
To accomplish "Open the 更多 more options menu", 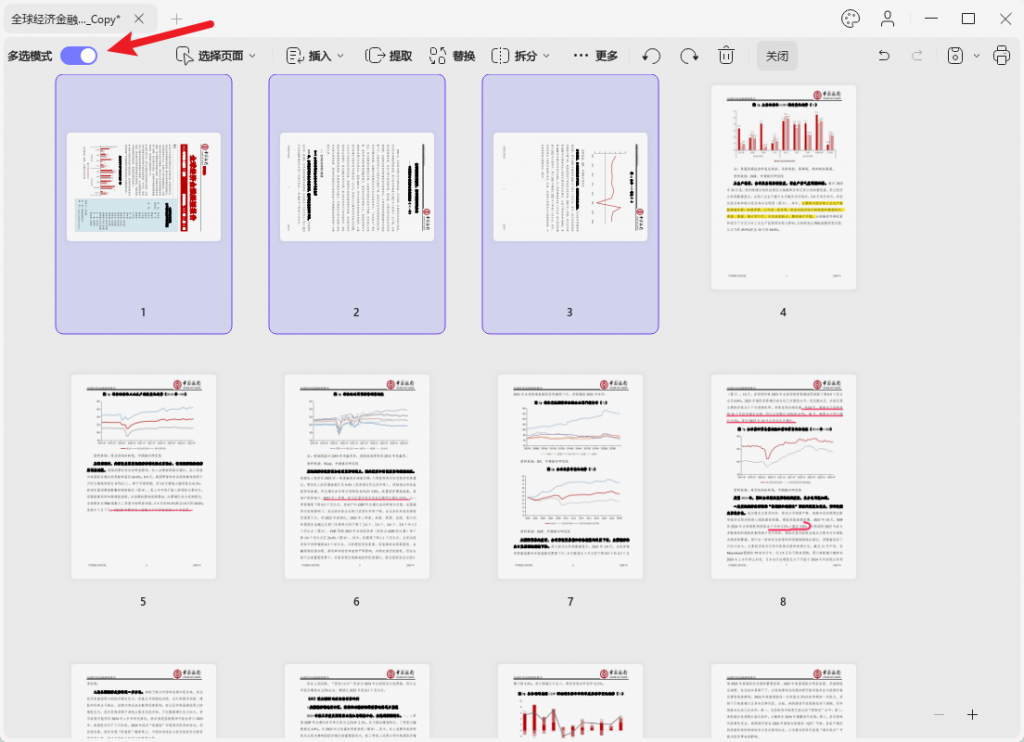I will click(x=596, y=56).
